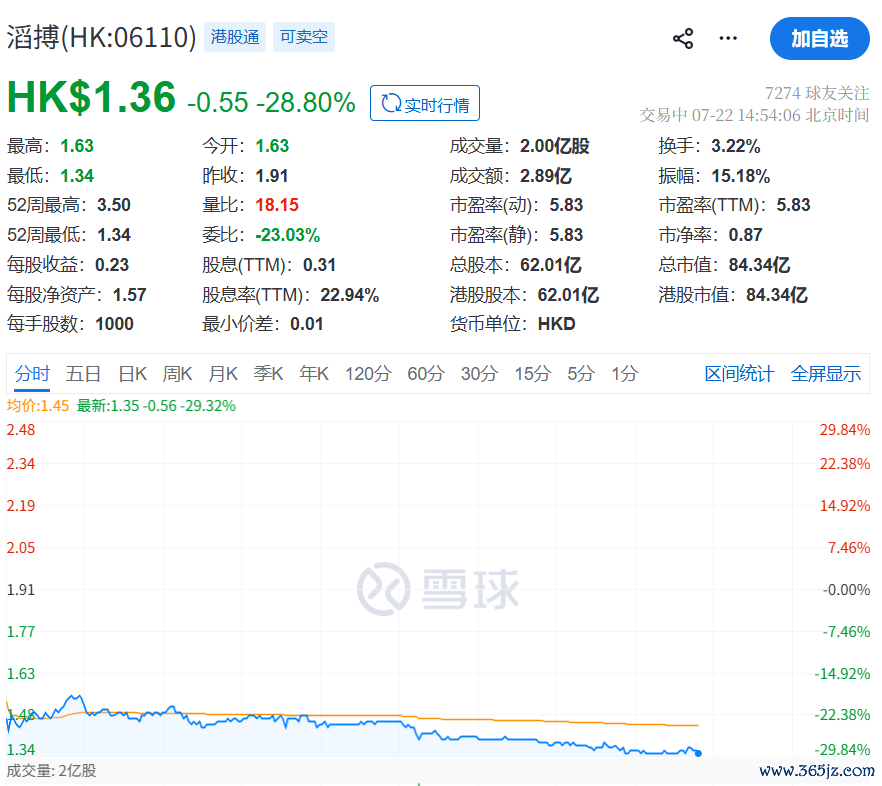Click the 可卖空 tag
This screenshot has width=882, height=786.
pos(304,37)
